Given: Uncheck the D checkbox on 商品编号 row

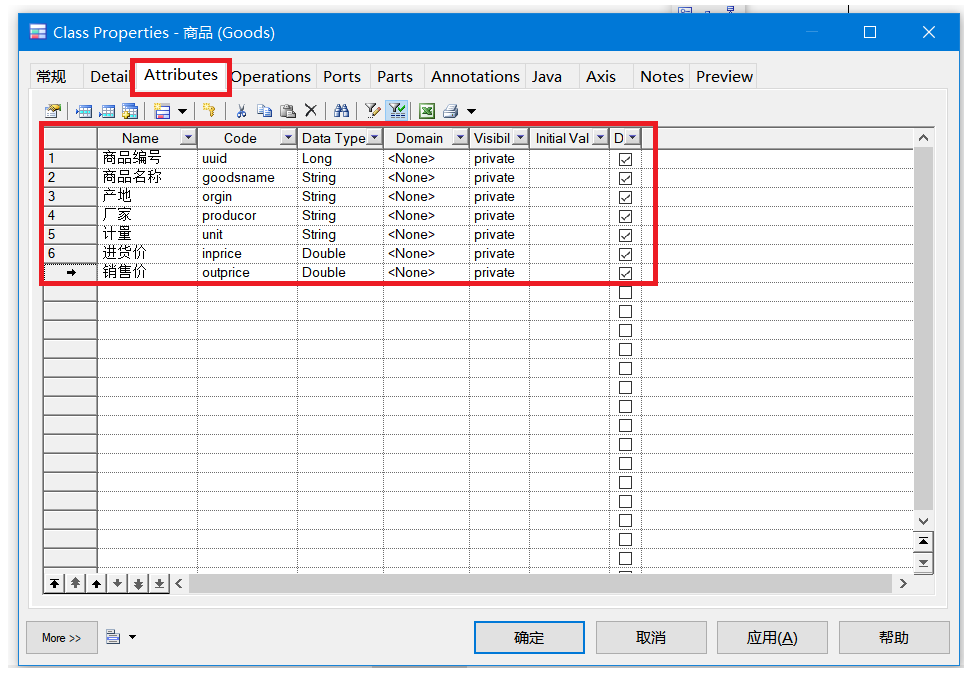Looking at the screenshot, I should (625, 158).
